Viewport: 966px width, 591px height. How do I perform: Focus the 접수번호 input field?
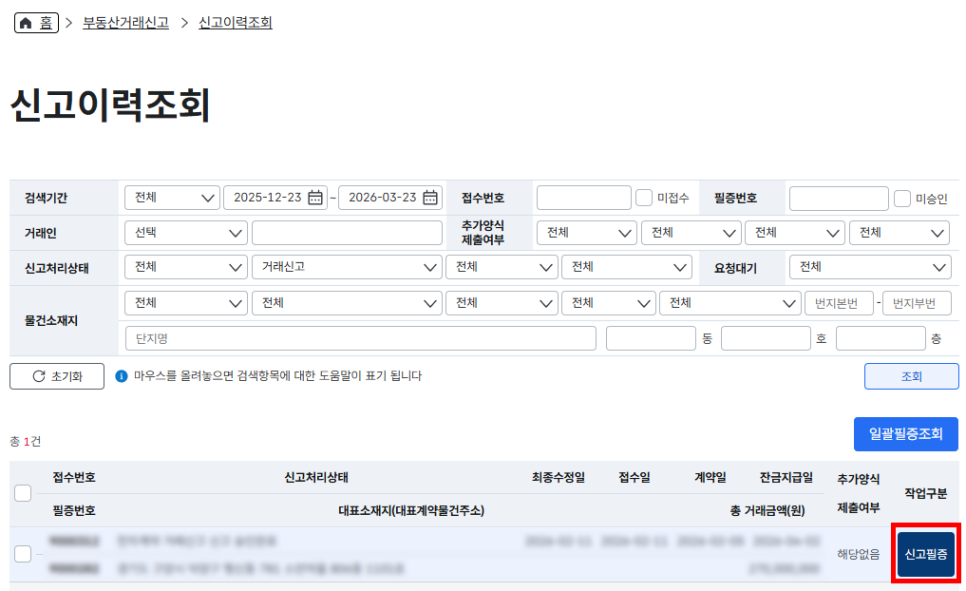click(583, 198)
